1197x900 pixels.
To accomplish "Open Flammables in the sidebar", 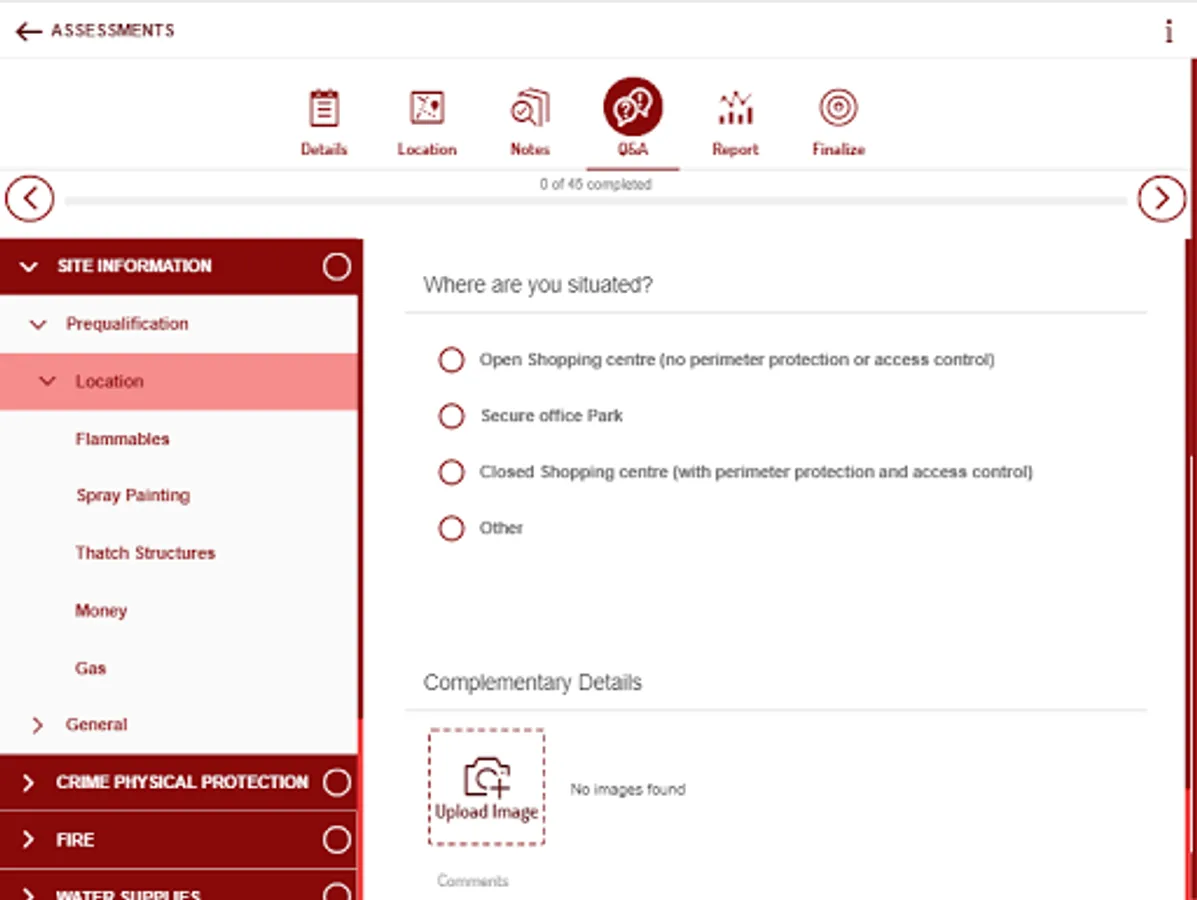I will click(x=122, y=439).
